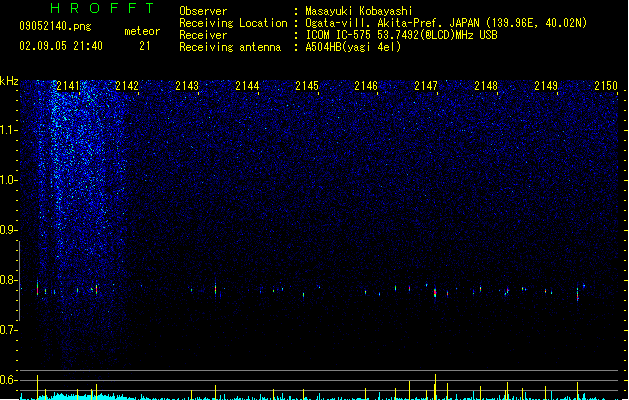
Task: Click the Receiver field label
Action: point(203,35)
